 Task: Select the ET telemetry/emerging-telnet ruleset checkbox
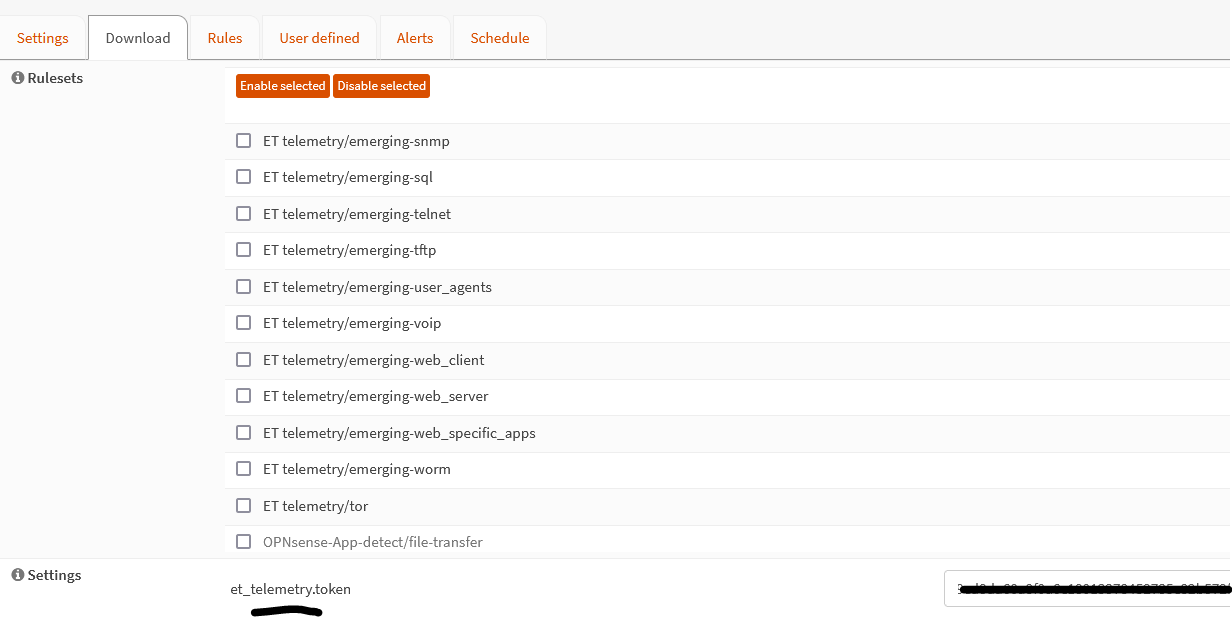243,214
